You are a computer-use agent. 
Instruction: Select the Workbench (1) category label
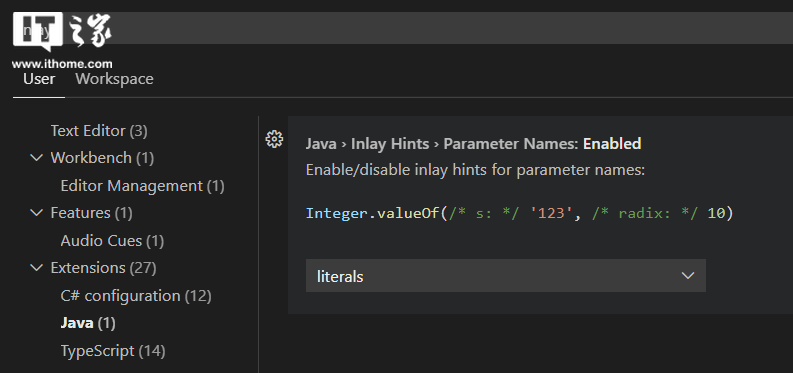pyautogui.click(x=102, y=158)
